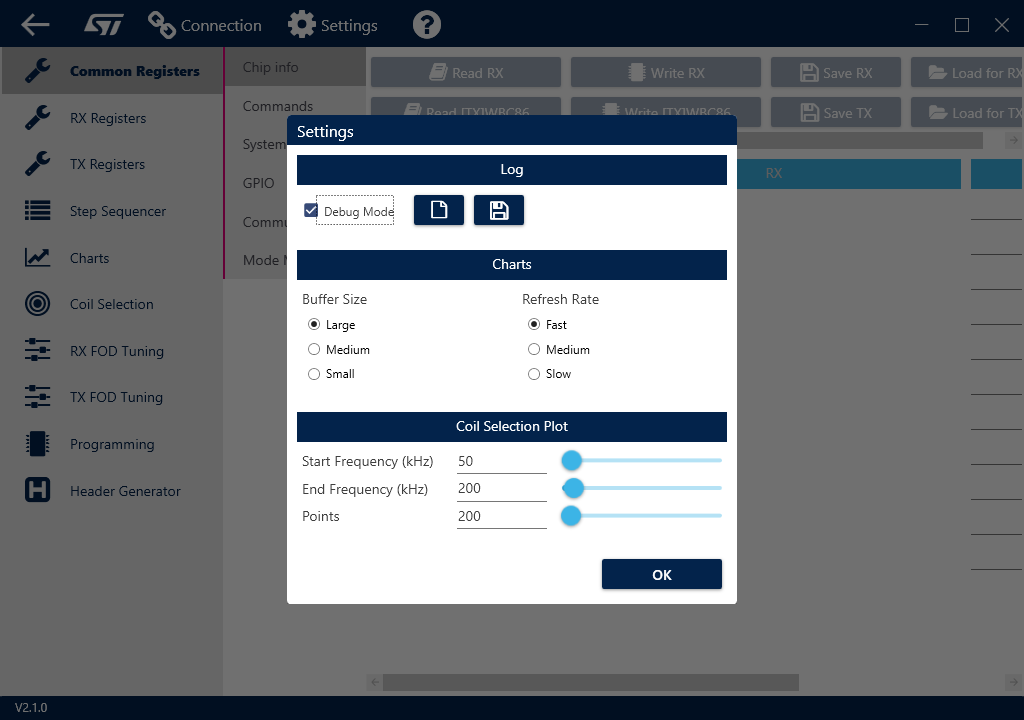Viewport: 1024px width, 720px height.
Task: Click the Save TX button
Action: click(835, 112)
